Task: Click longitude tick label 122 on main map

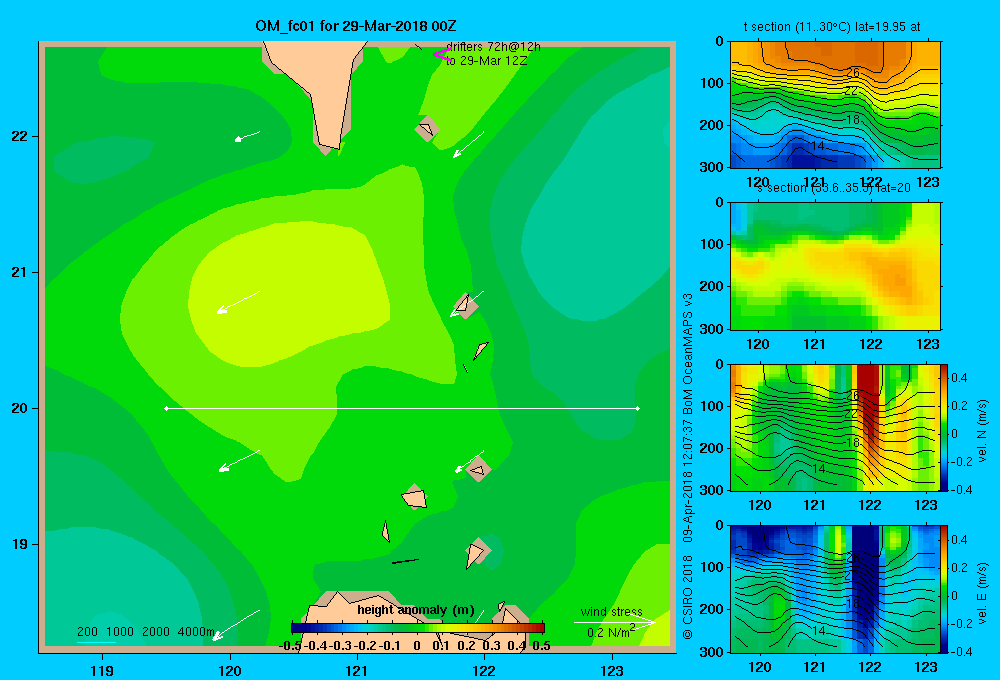Action: [484, 670]
